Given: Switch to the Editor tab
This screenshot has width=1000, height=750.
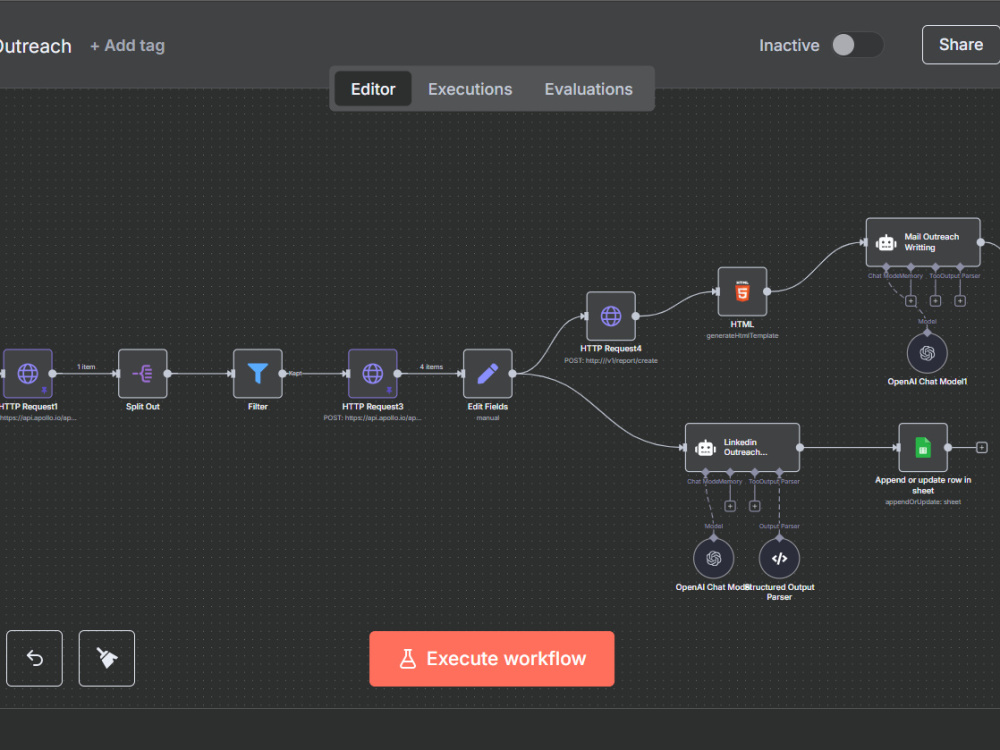Looking at the screenshot, I should 373,89.
